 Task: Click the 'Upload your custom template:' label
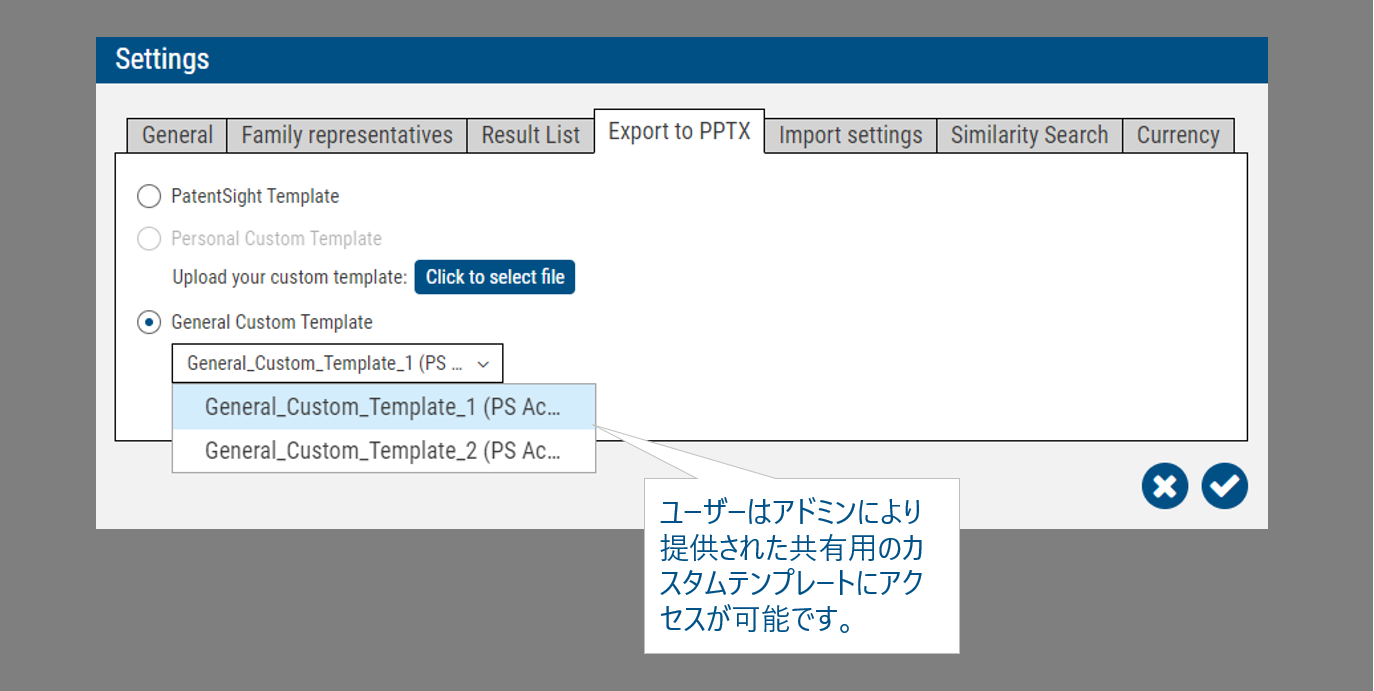290,277
